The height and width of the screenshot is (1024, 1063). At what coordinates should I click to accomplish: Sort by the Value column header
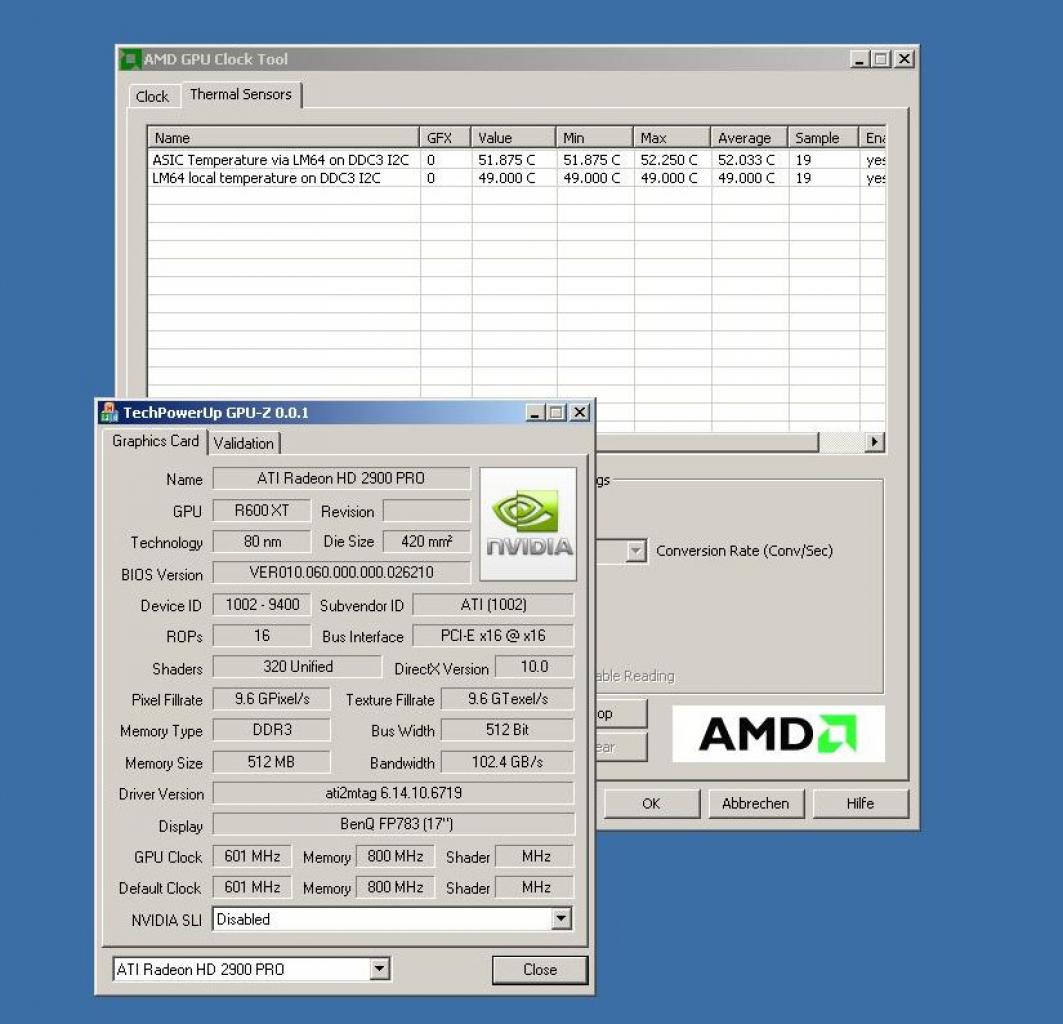[x=513, y=138]
